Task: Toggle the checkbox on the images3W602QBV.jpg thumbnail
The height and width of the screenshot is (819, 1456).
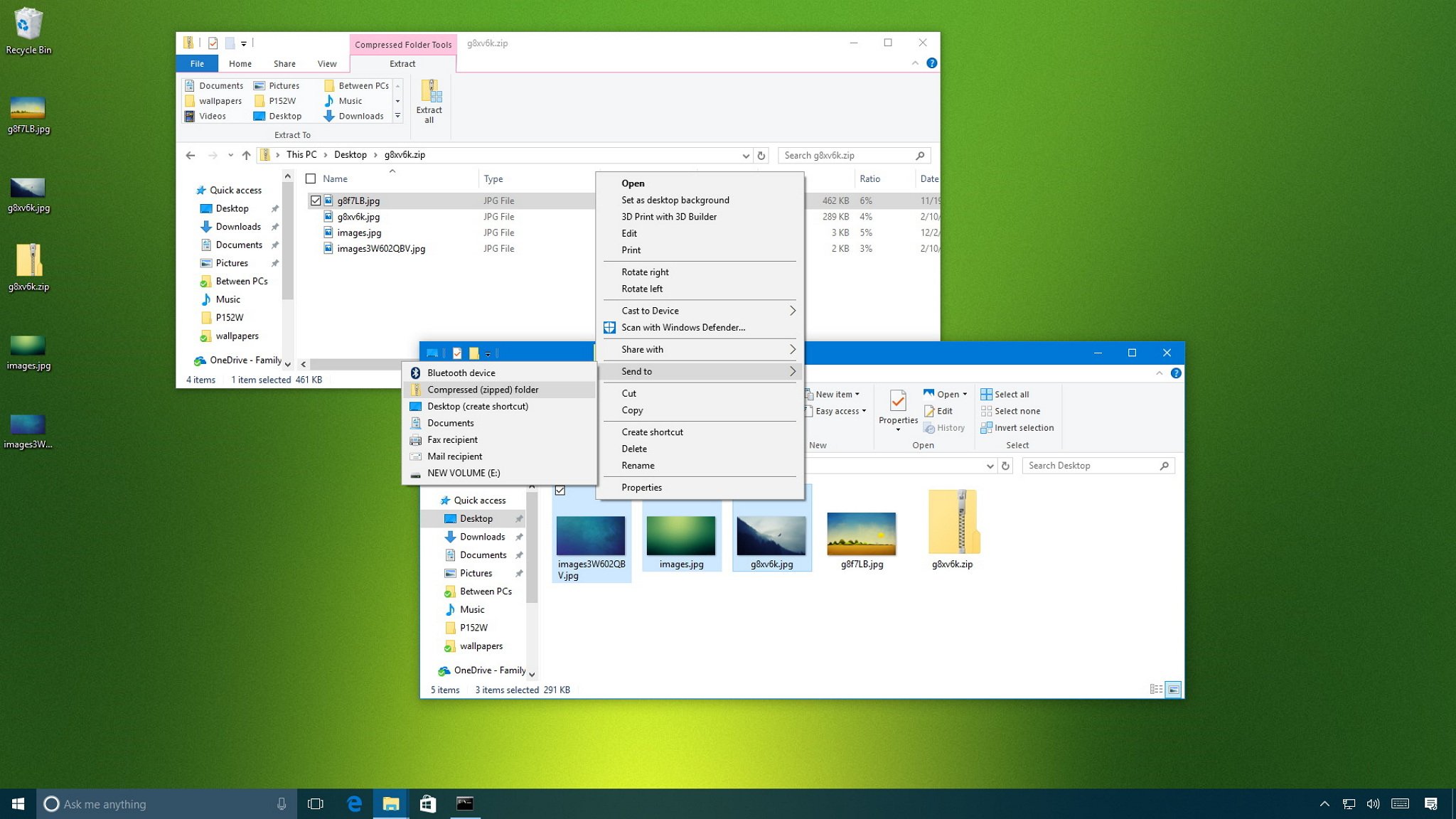Action: (x=561, y=491)
